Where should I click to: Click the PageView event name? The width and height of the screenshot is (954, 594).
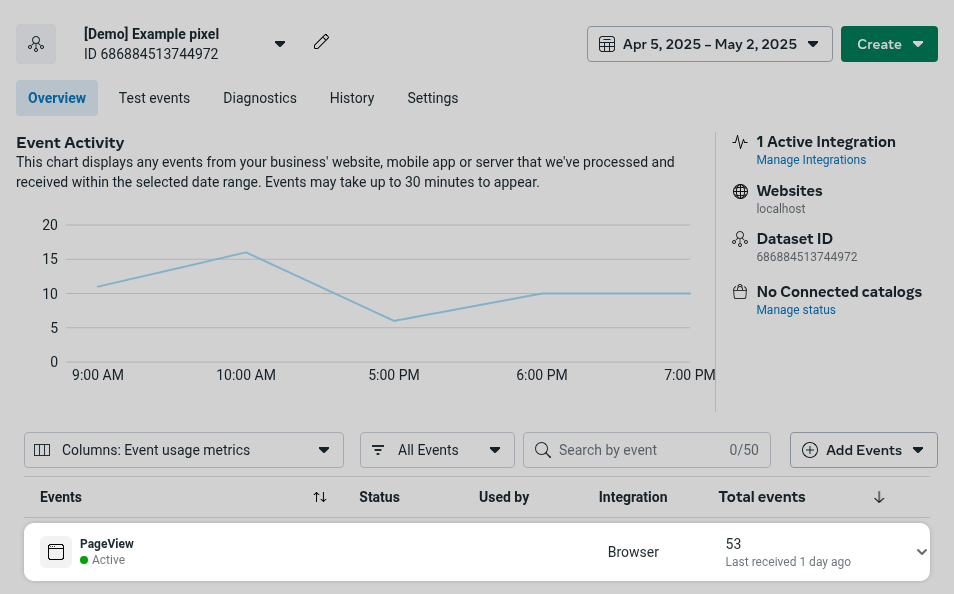[x=106, y=543]
